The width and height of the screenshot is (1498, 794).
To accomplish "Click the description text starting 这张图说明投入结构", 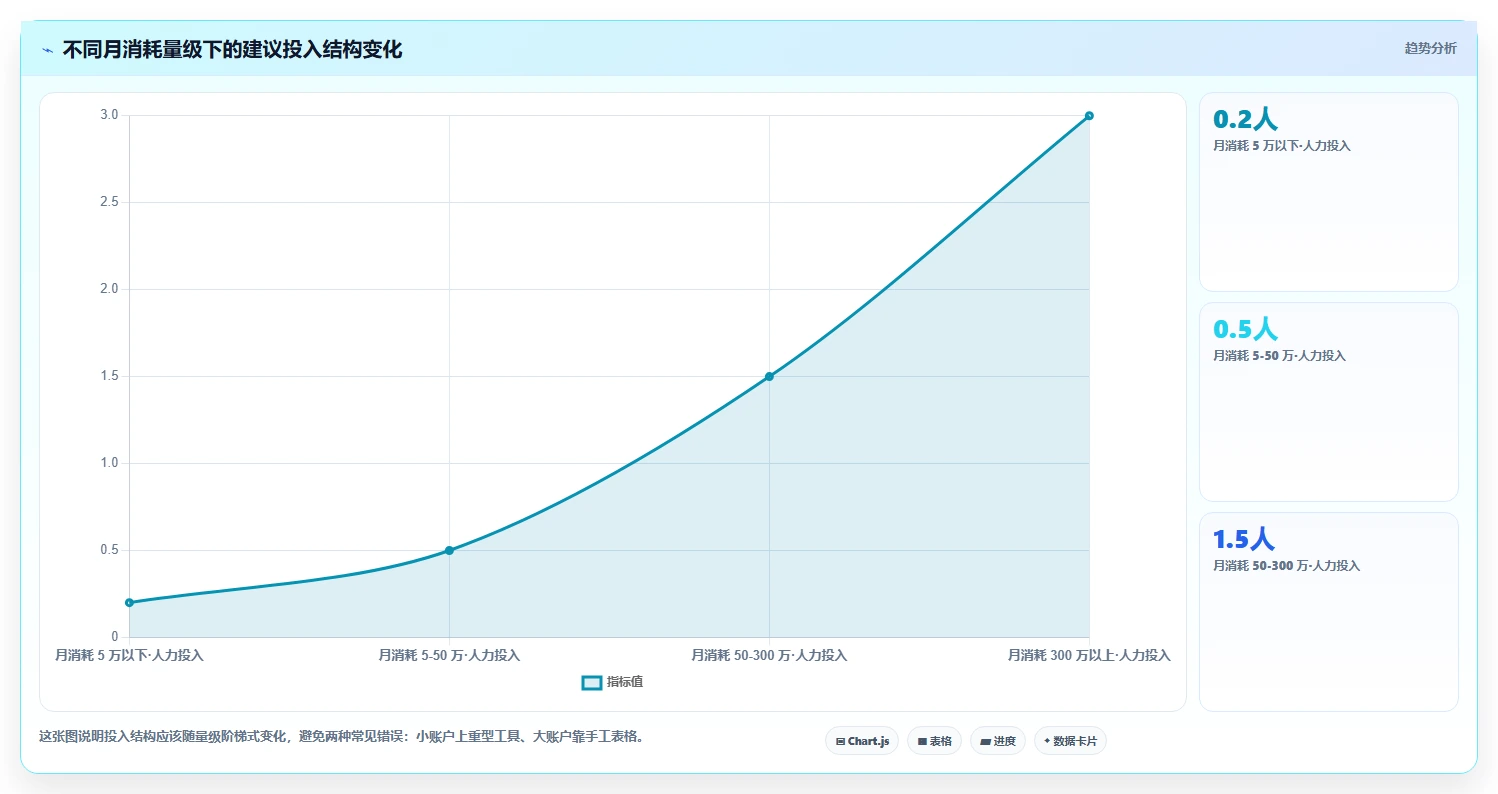I will (x=342, y=736).
